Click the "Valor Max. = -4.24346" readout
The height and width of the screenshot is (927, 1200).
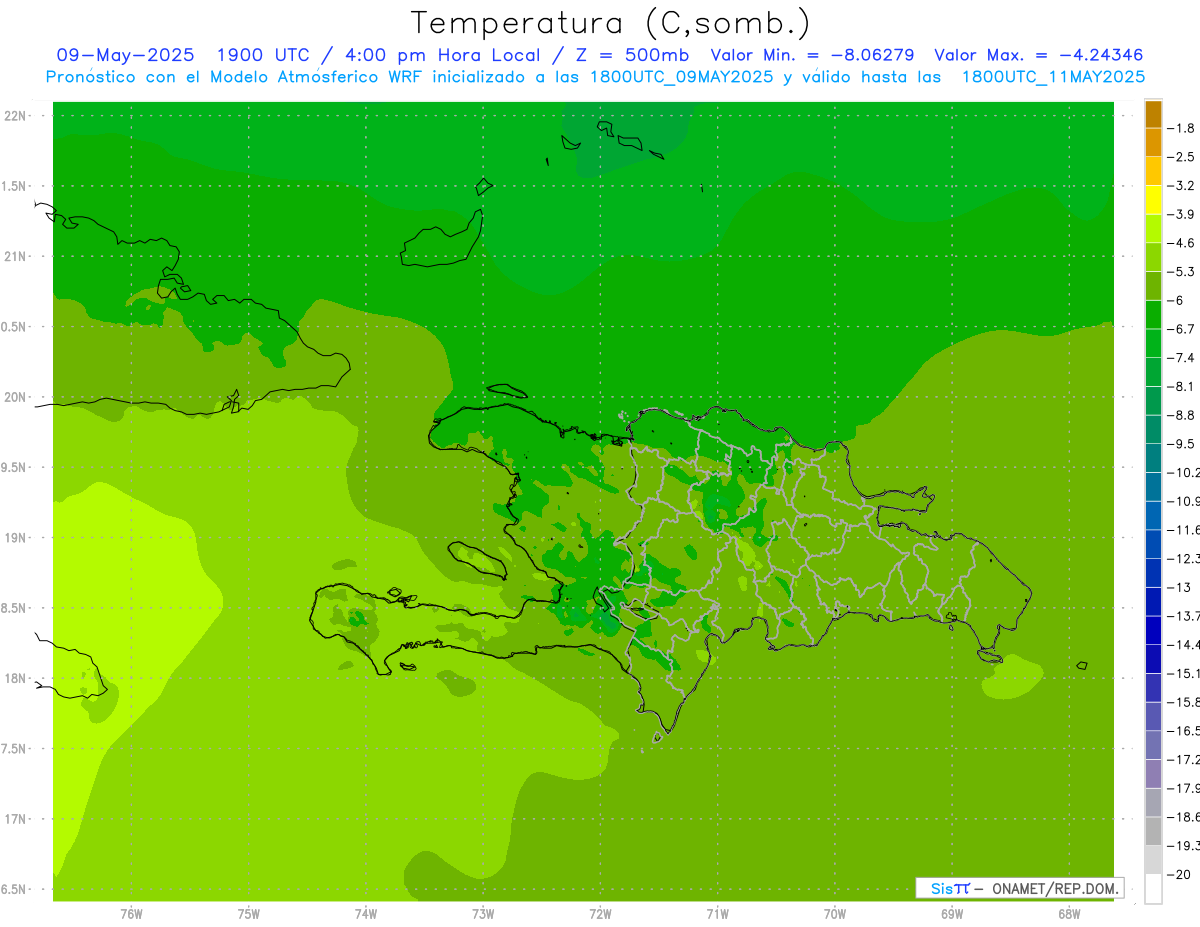click(1038, 55)
